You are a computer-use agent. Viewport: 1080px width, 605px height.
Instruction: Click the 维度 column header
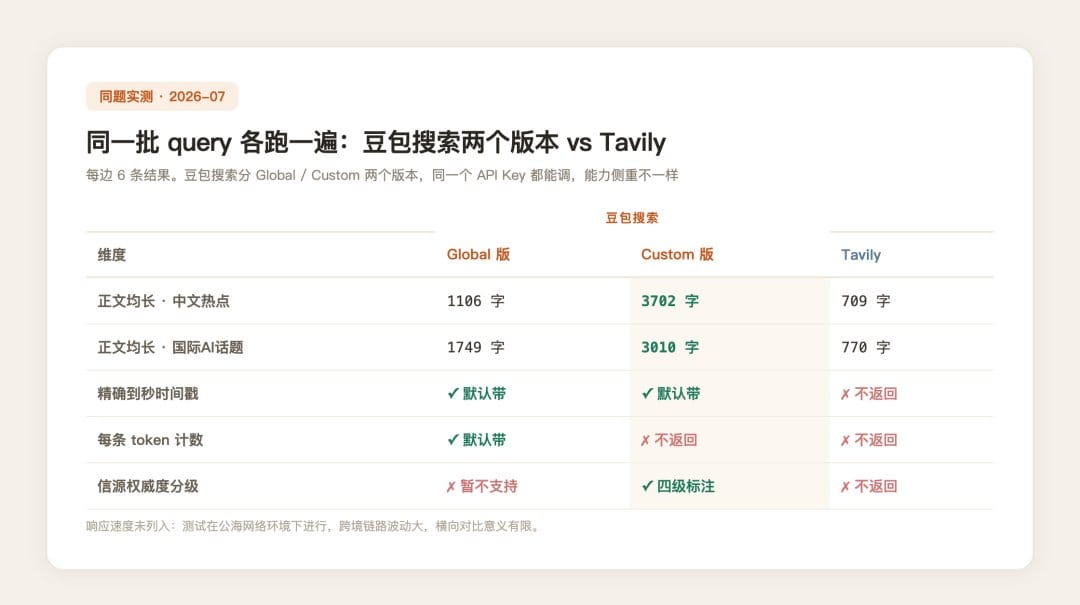[x=112, y=255]
